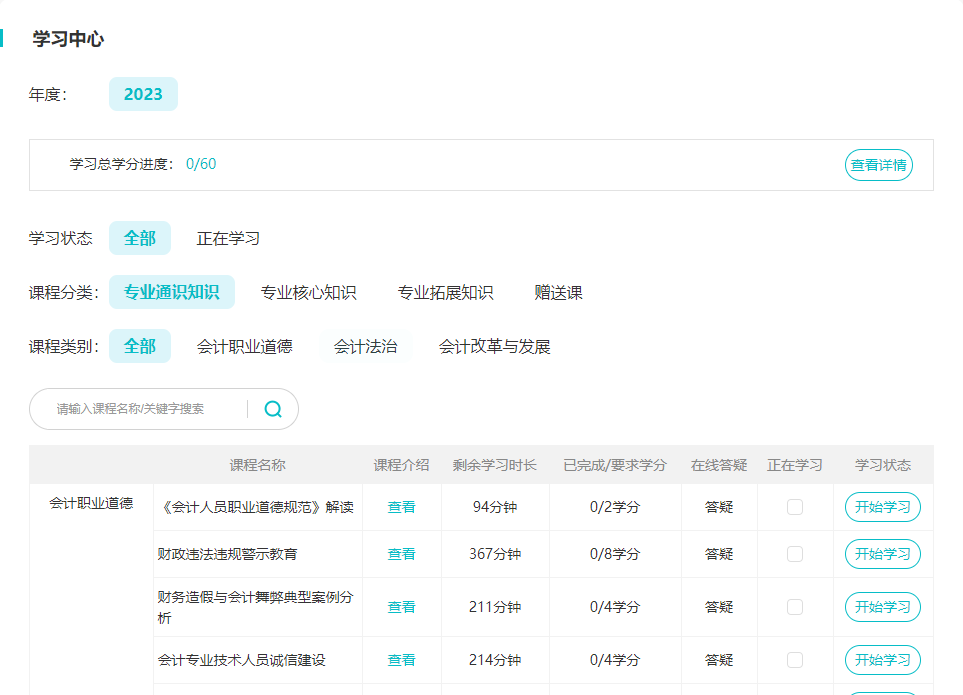Tick 正在学习 checkbox for 会计专业技术人员诚信建设

coord(795,660)
